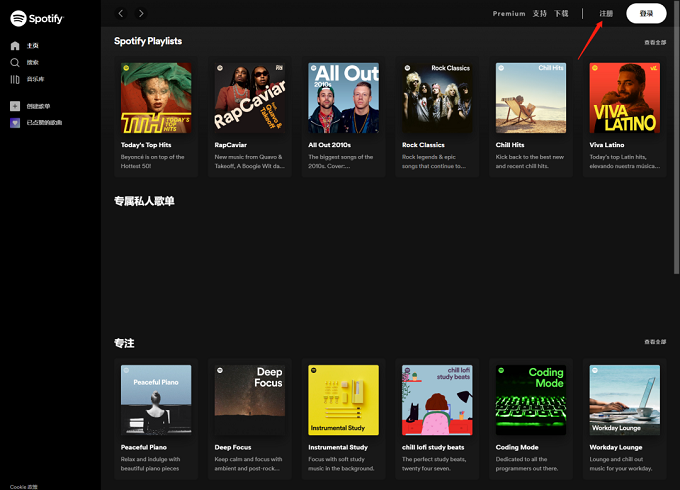Click the 'chill lofi study beats' title
680x490 pixels.
coord(433,447)
